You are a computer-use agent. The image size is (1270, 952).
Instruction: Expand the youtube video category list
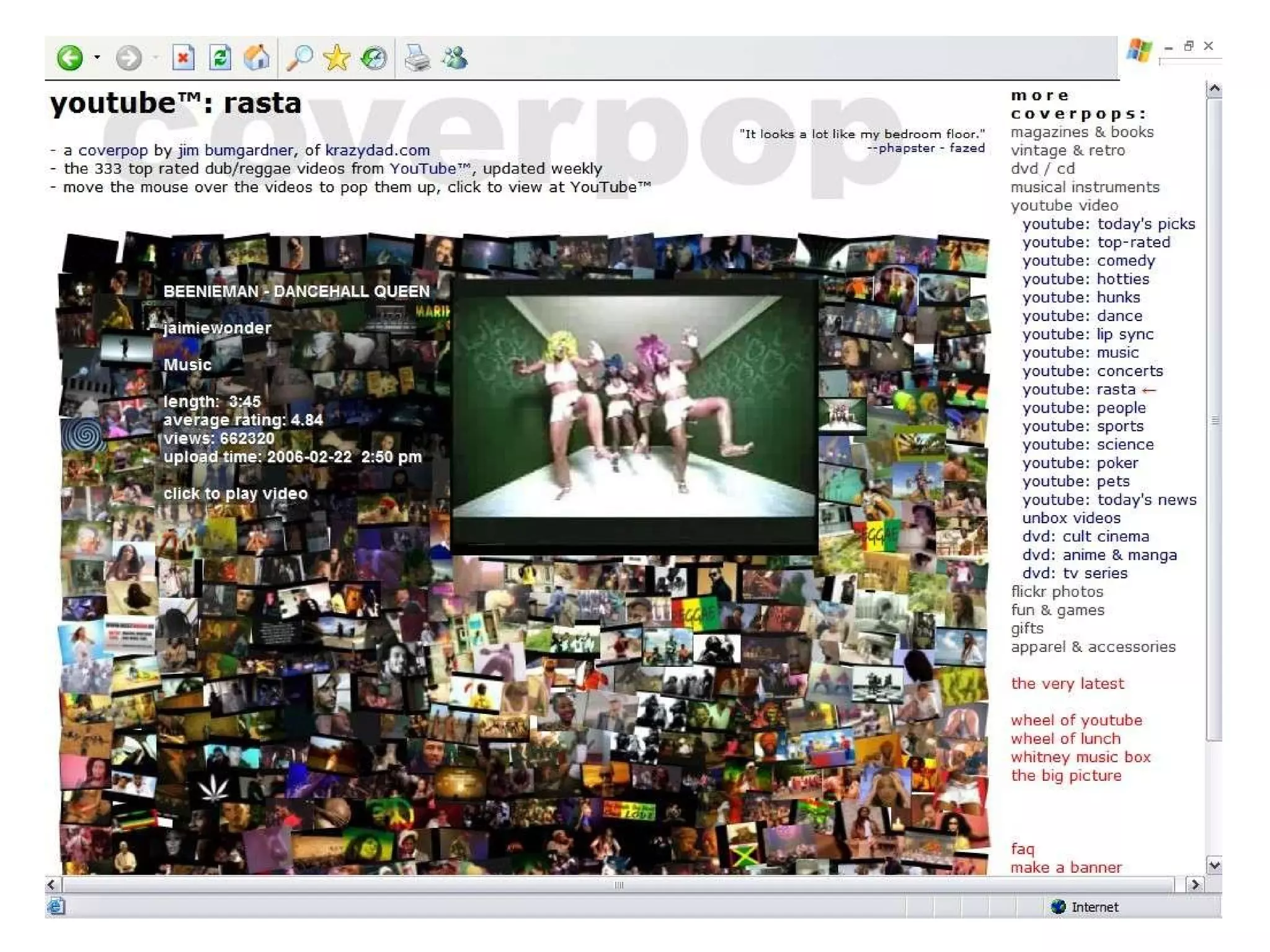pos(1064,206)
